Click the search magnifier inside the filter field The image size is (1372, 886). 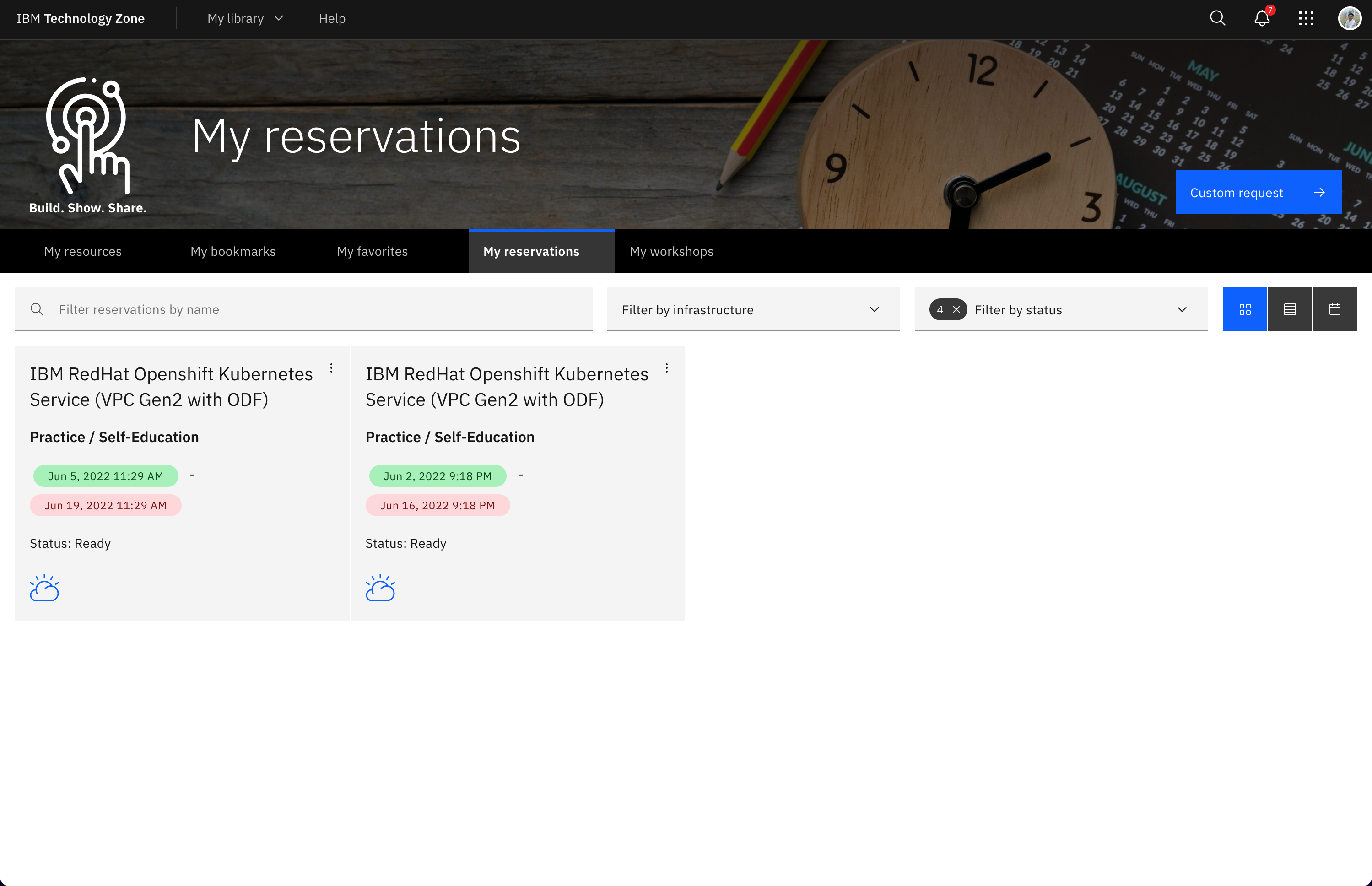(x=37, y=309)
